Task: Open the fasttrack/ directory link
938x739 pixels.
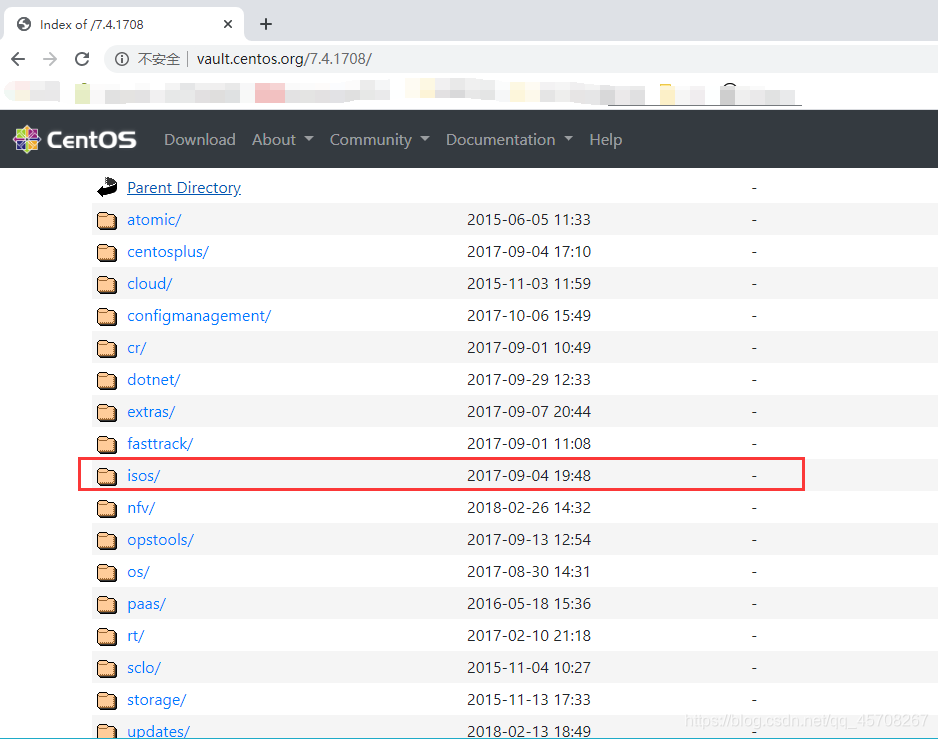Action: (x=160, y=444)
